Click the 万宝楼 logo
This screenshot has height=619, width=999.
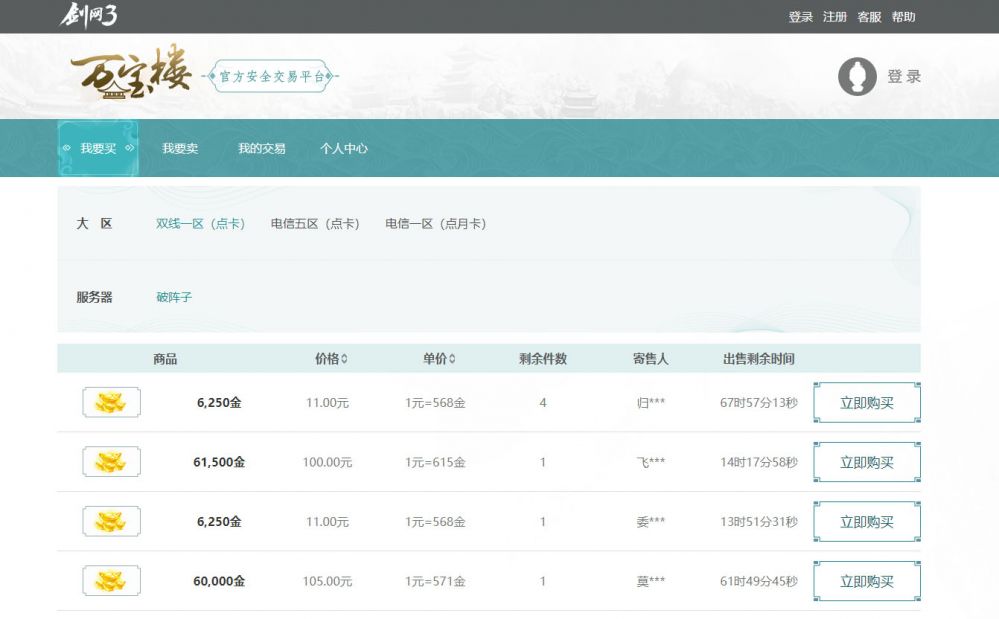tap(131, 73)
